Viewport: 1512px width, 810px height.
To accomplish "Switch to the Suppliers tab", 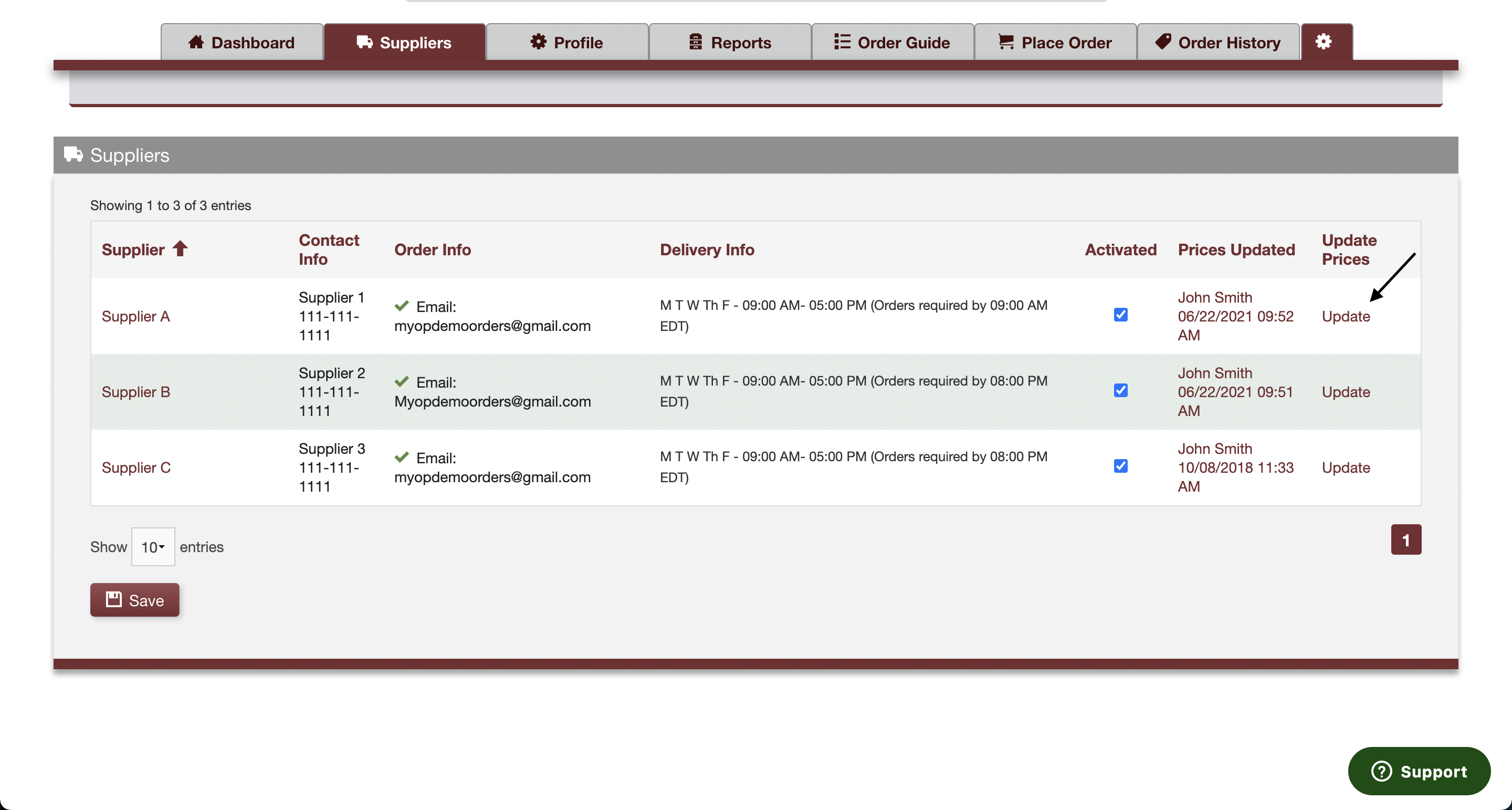I will [x=404, y=43].
